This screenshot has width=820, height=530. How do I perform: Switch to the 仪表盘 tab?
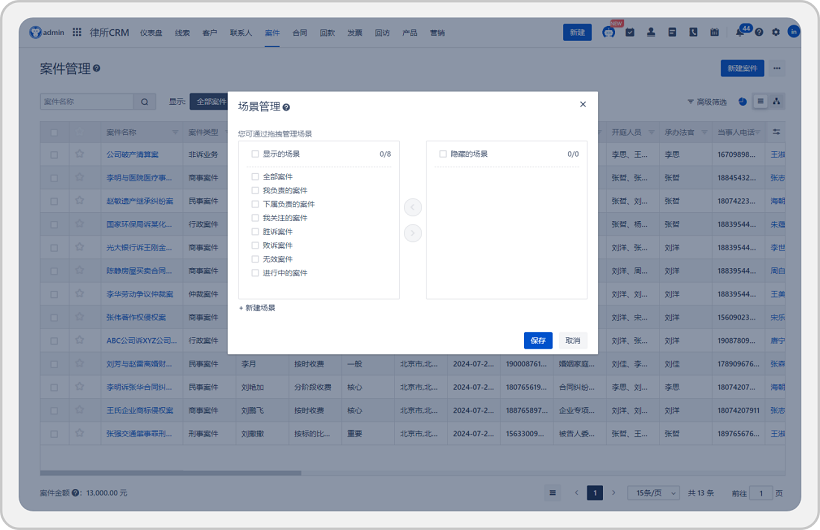(x=151, y=32)
